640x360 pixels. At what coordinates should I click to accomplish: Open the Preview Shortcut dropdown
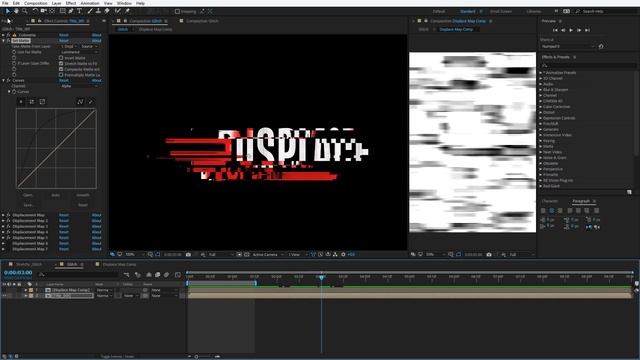(x=568, y=47)
